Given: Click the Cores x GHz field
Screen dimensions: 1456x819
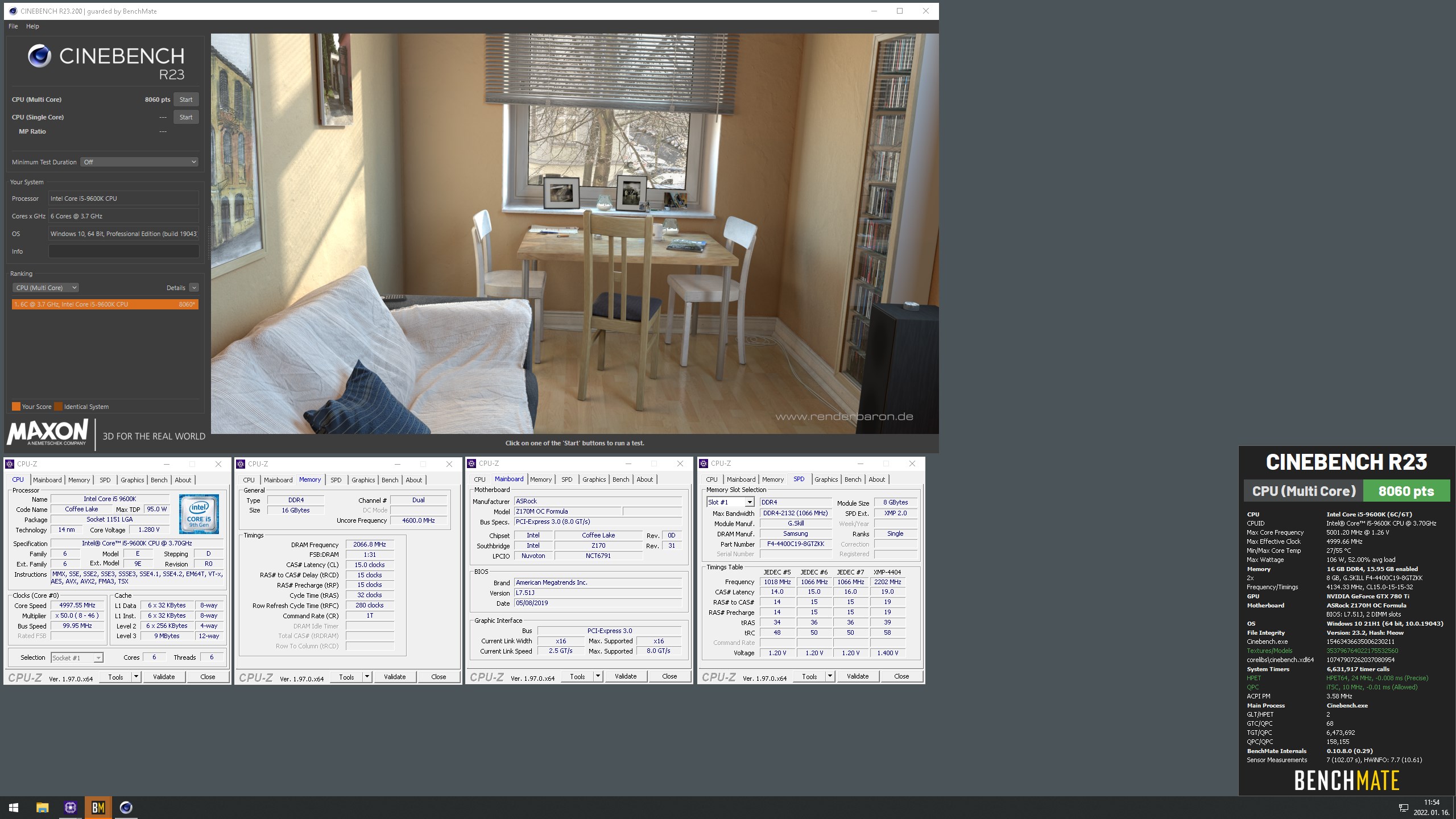Looking at the screenshot, I should tap(123, 216).
